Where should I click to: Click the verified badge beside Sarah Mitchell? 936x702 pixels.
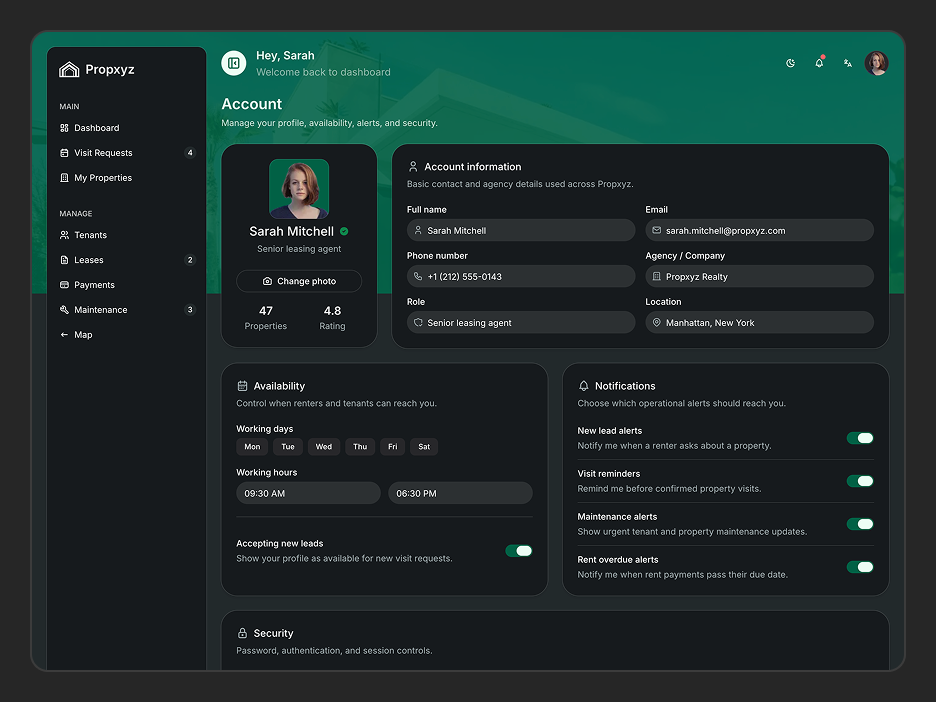(344, 231)
